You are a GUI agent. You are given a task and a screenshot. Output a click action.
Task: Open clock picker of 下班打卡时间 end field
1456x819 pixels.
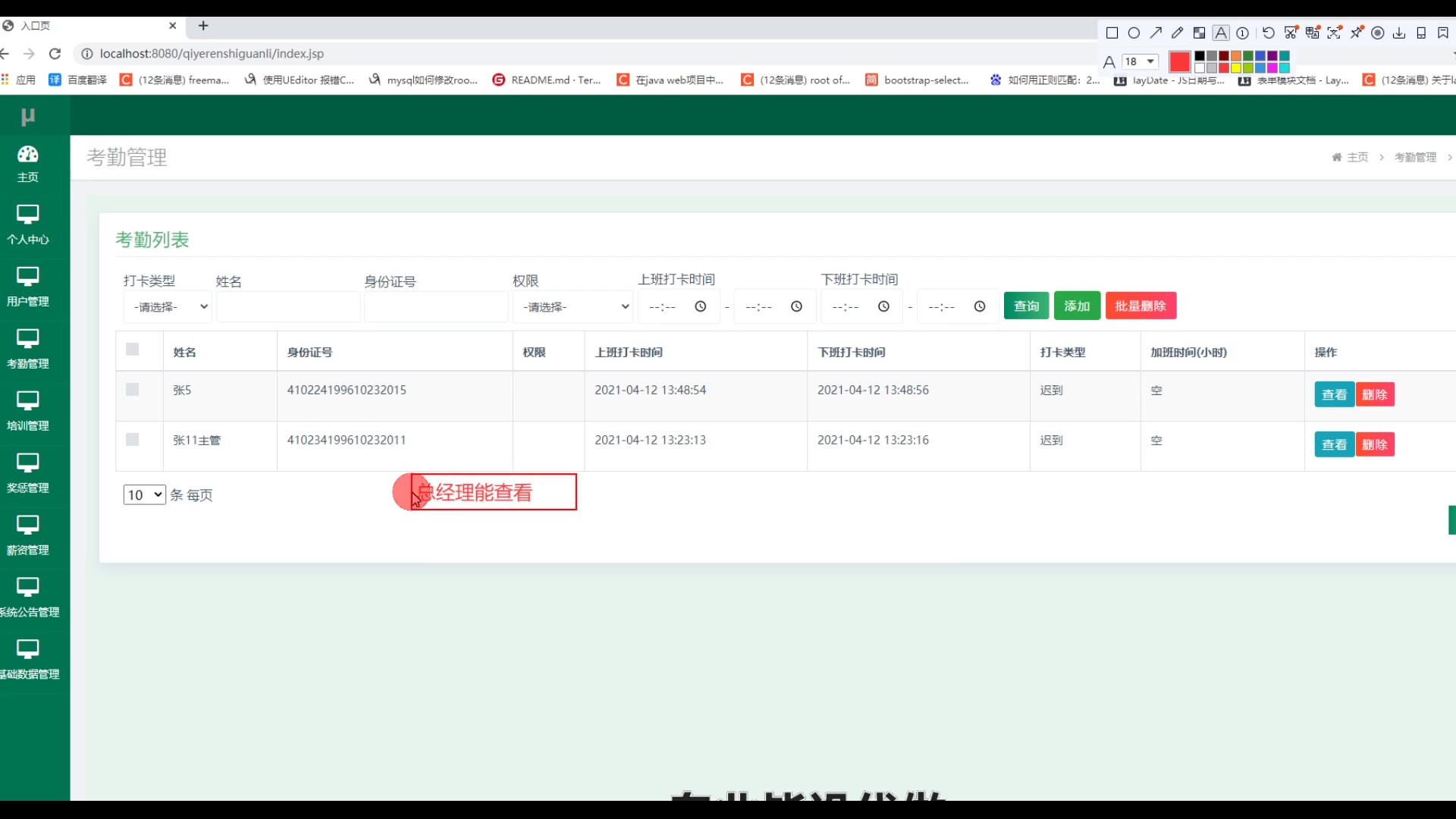tap(980, 306)
